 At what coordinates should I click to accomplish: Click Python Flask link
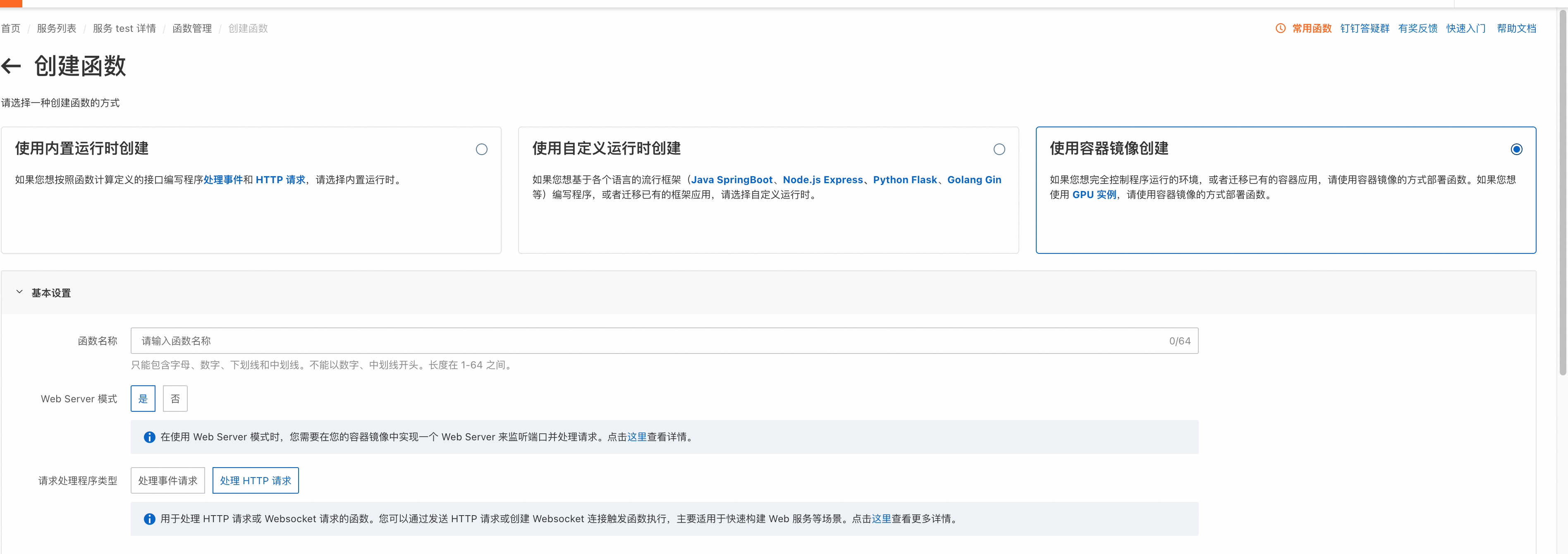[905, 179]
